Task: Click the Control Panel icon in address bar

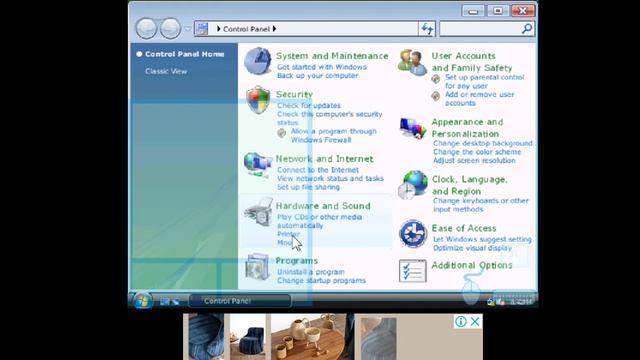Action: pos(202,29)
